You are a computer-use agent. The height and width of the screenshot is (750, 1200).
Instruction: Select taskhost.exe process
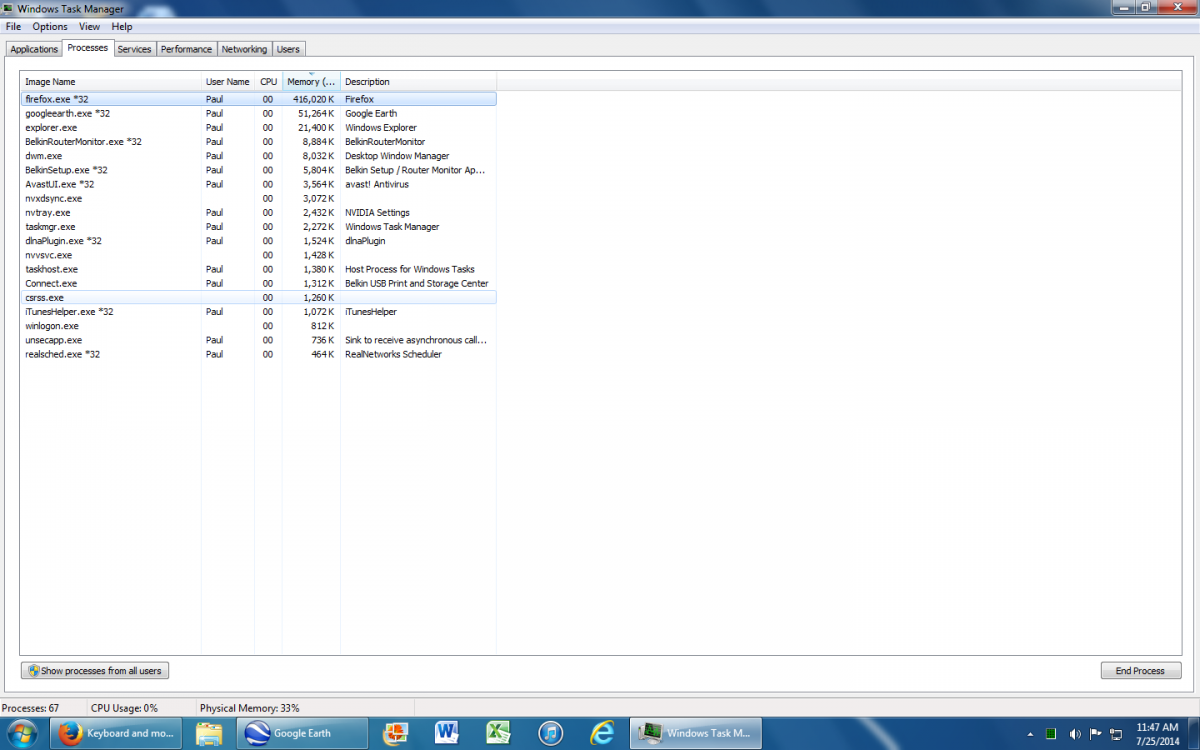258,269
